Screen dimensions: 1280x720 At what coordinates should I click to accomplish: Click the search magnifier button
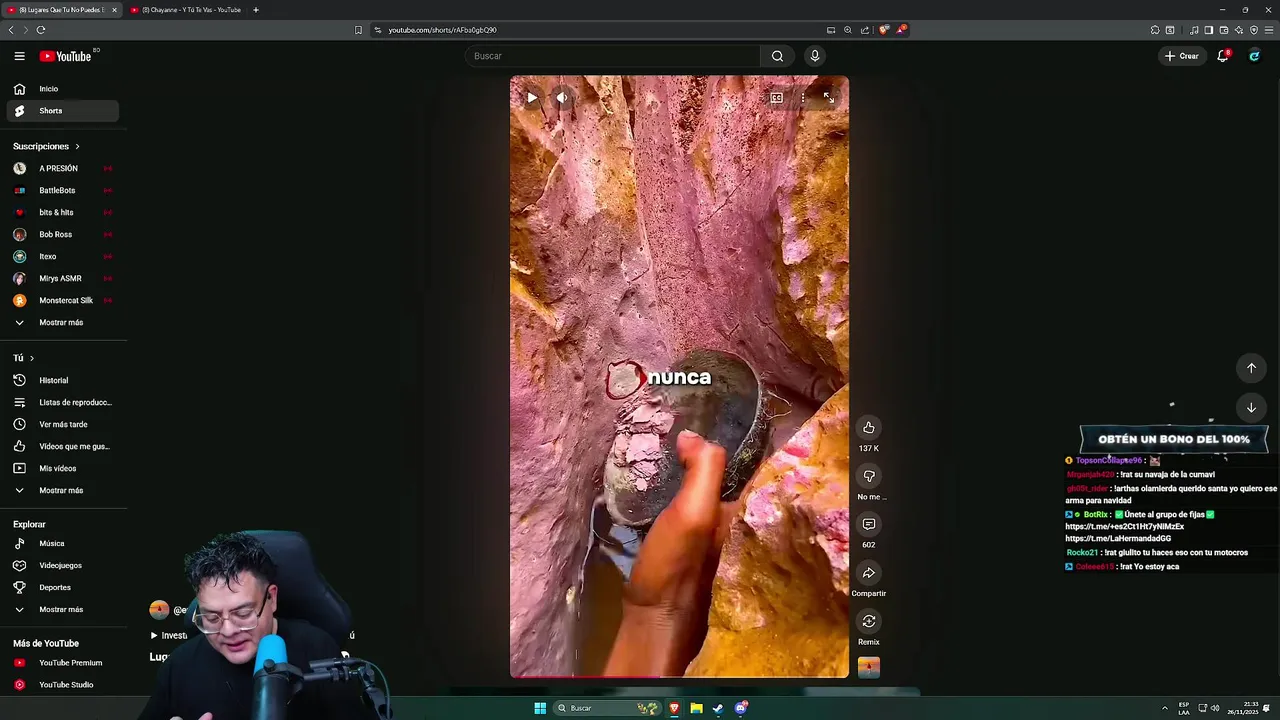pos(777,56)
